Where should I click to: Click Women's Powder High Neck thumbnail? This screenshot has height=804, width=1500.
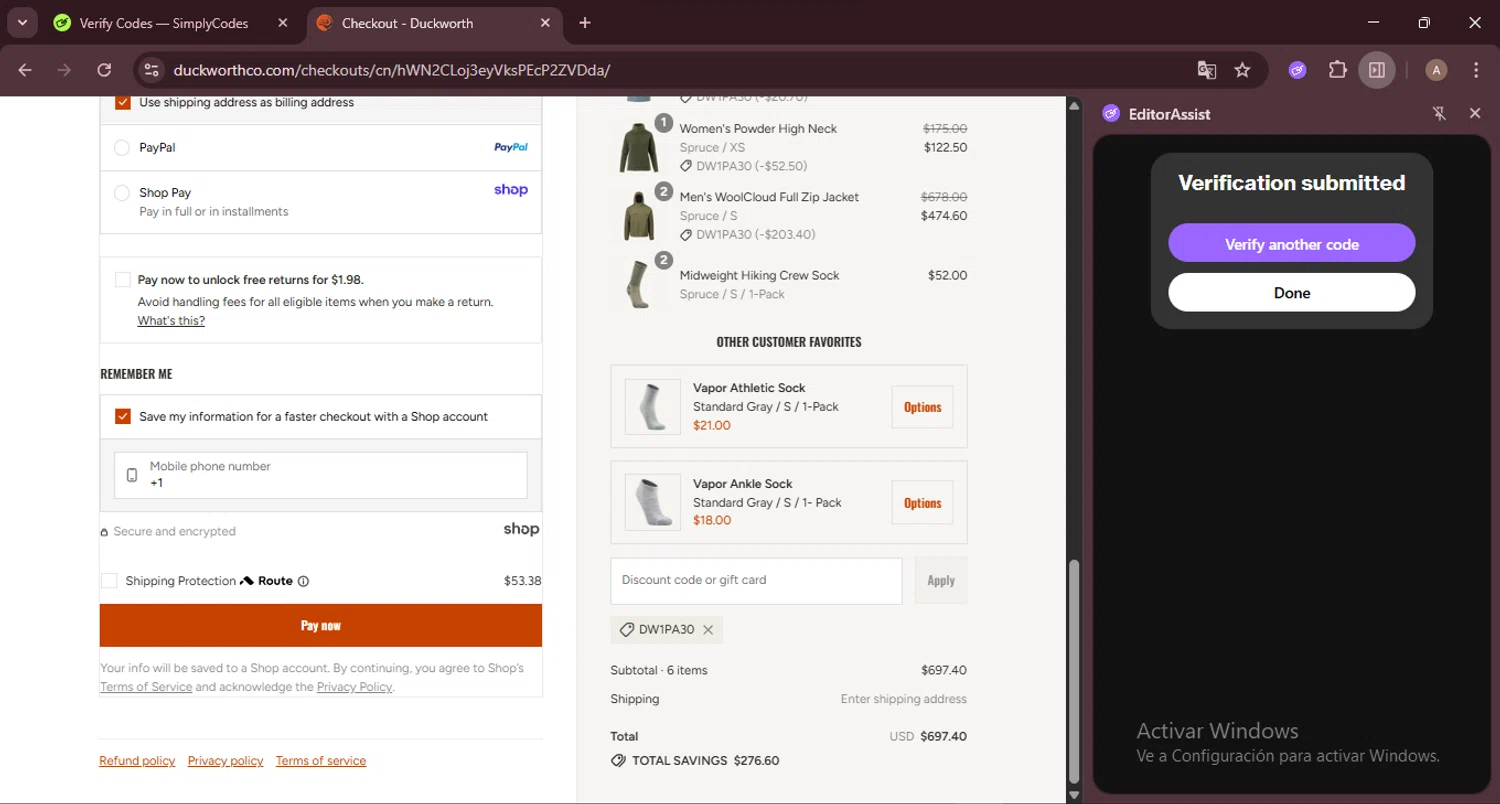point(639,147)
